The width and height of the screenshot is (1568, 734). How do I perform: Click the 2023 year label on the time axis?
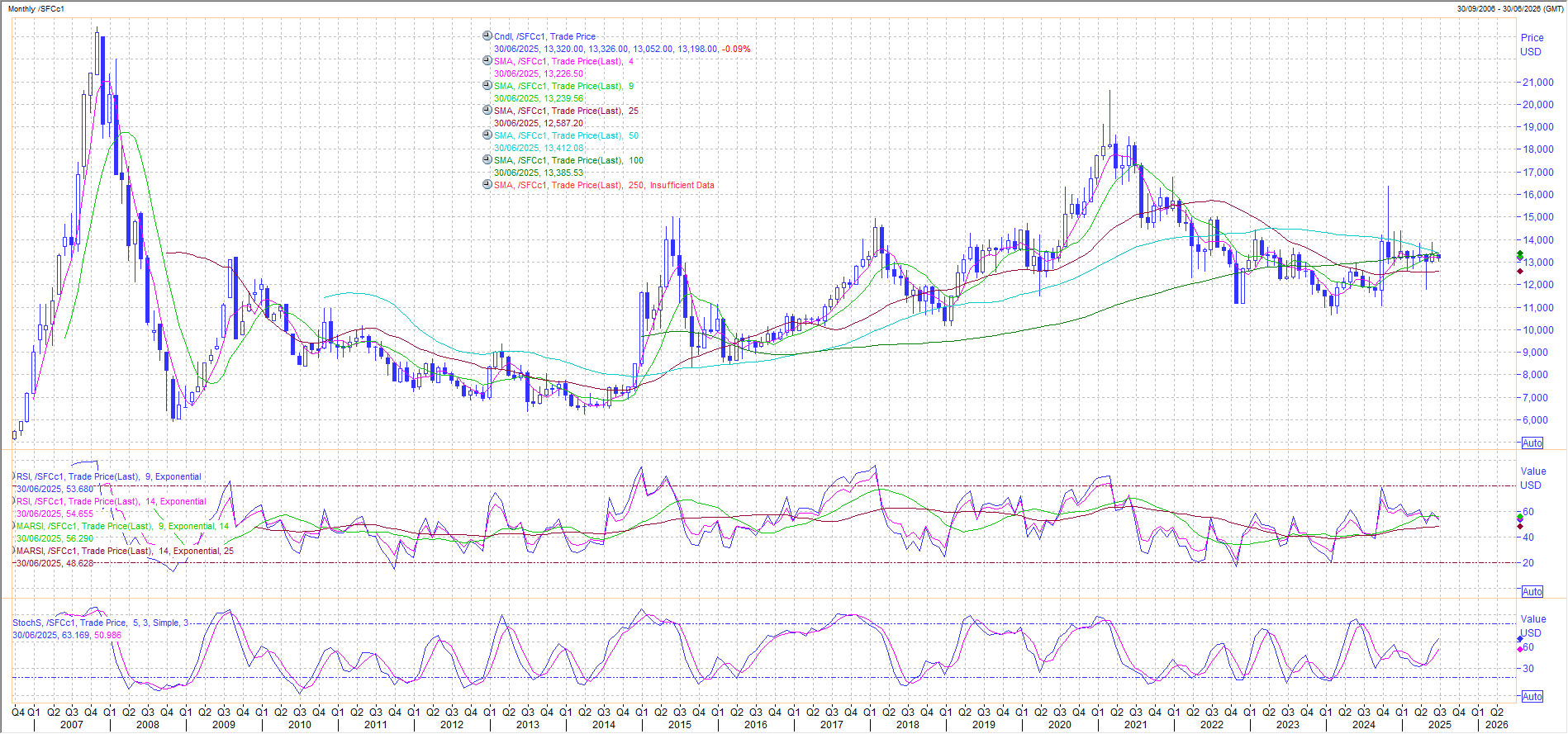(1288, 724)
